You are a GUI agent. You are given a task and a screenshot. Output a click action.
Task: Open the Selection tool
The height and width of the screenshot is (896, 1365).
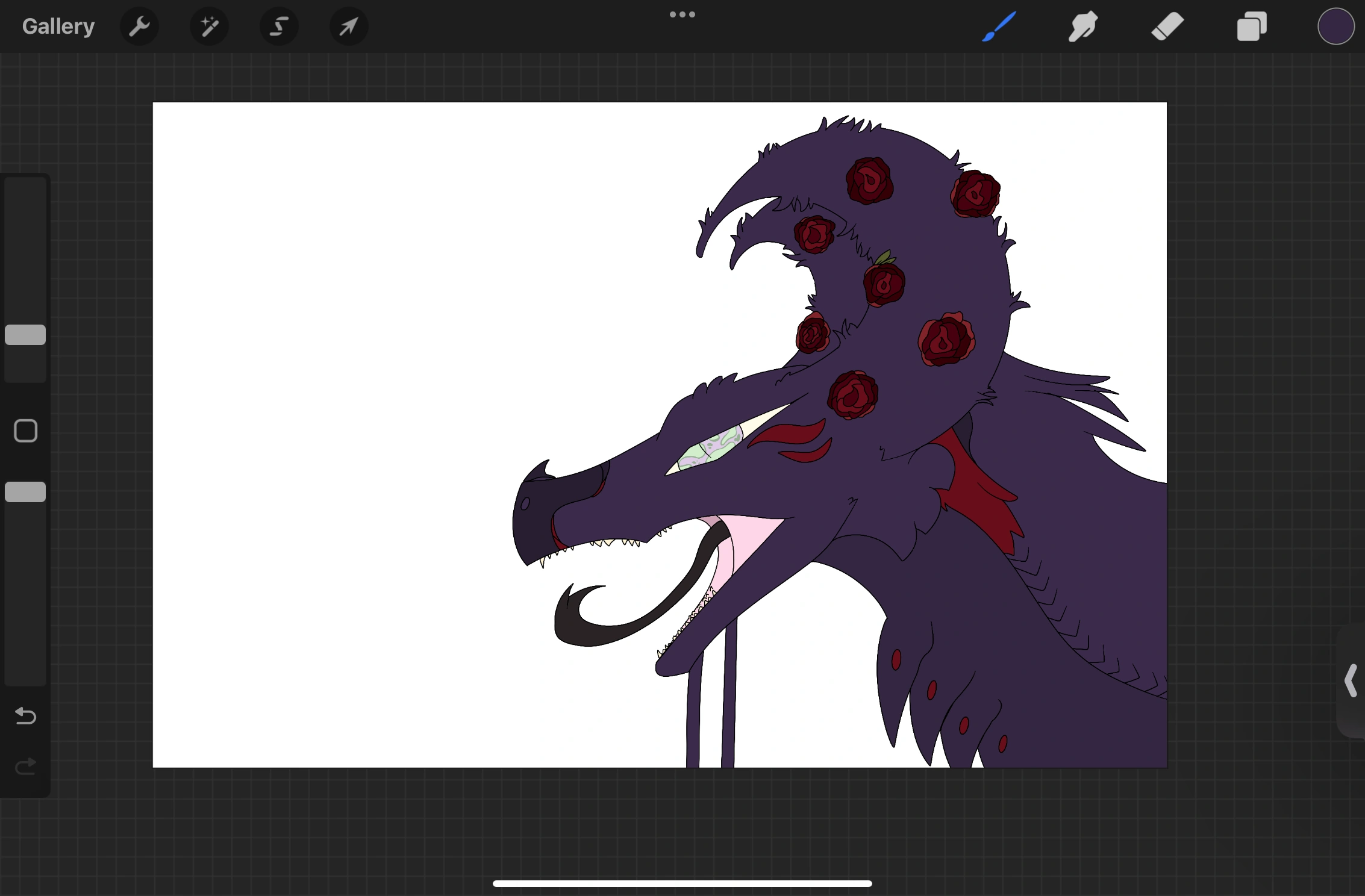(279, 26)
